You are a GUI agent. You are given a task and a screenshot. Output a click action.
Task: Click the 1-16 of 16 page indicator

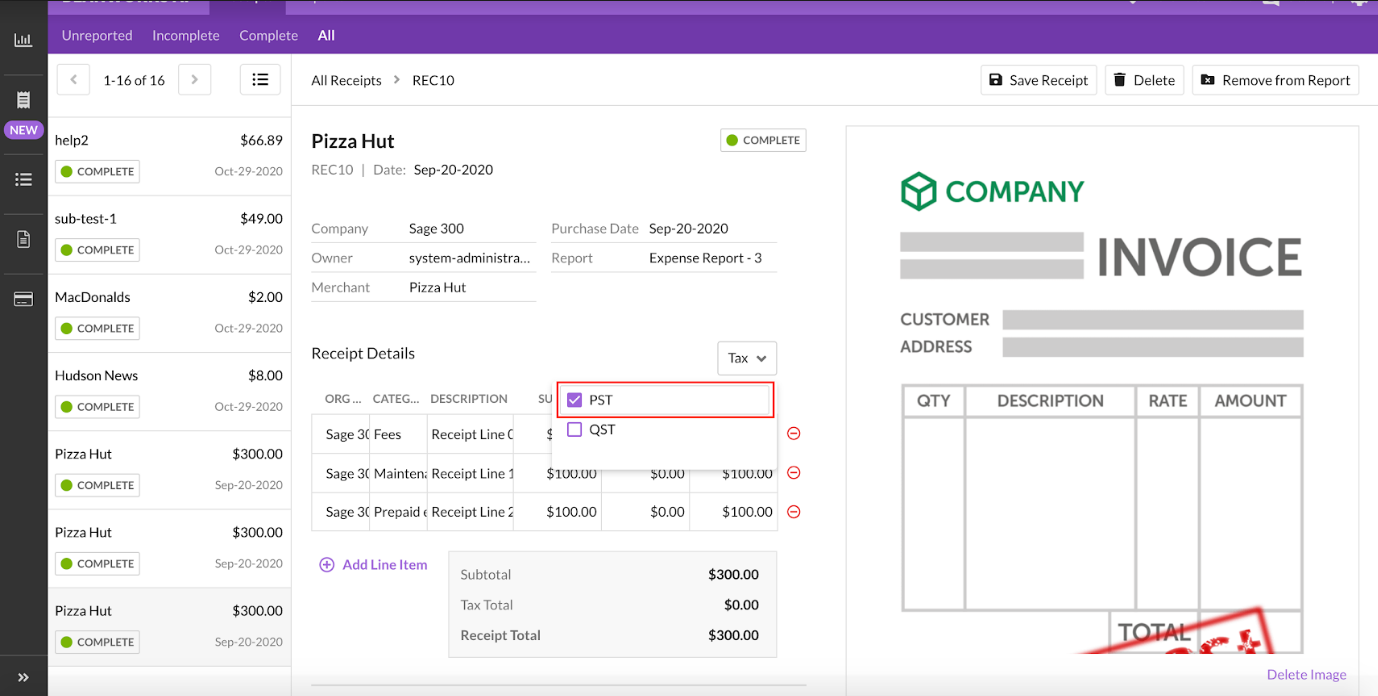[x=134, y=80]
